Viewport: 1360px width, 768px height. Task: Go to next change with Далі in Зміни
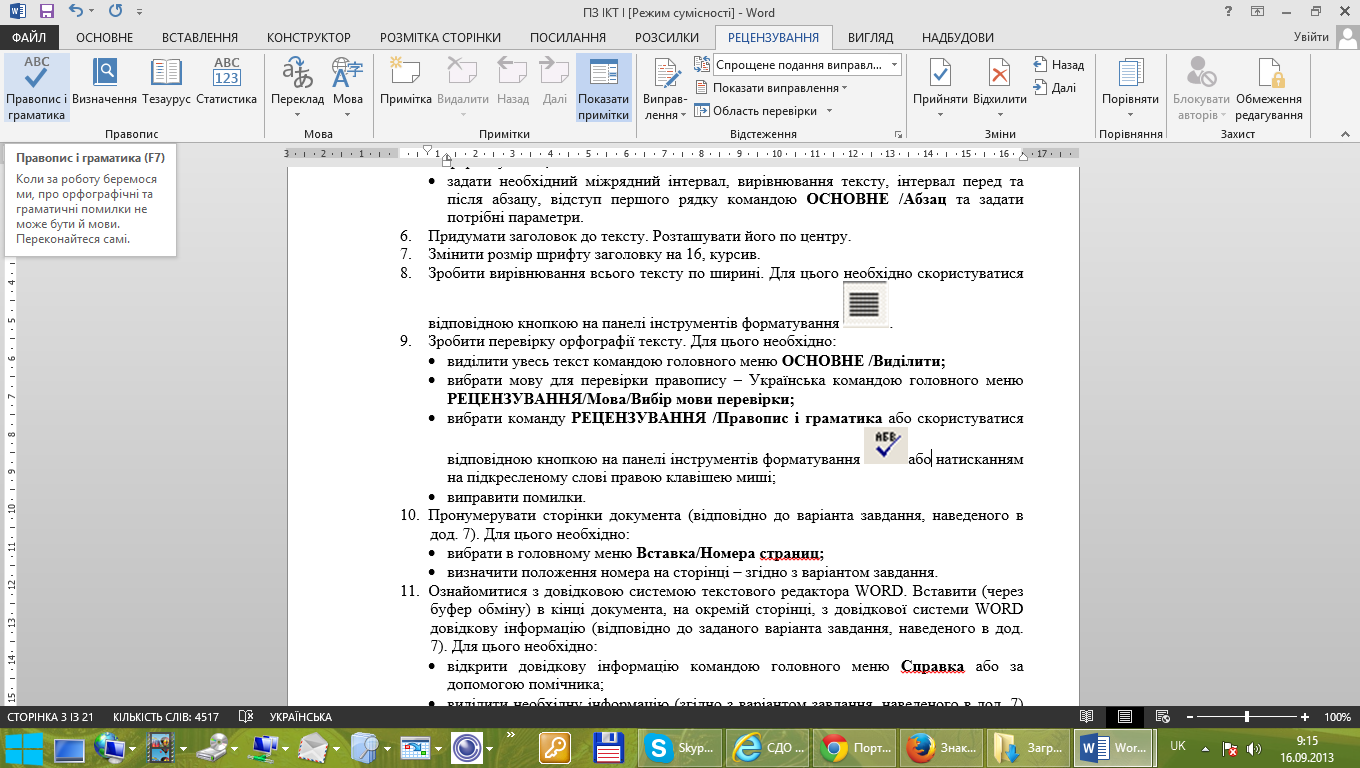pos(1056,88)
